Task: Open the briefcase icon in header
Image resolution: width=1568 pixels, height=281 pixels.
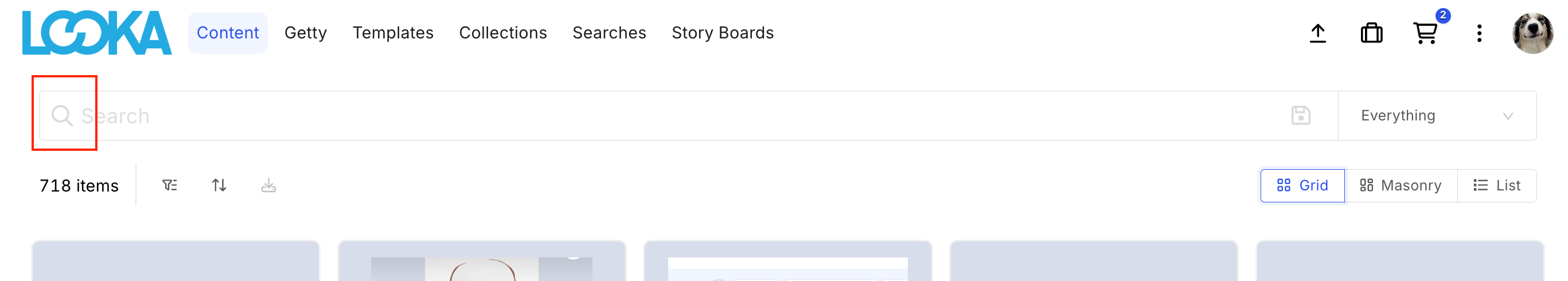Action: coord(1371,33)
